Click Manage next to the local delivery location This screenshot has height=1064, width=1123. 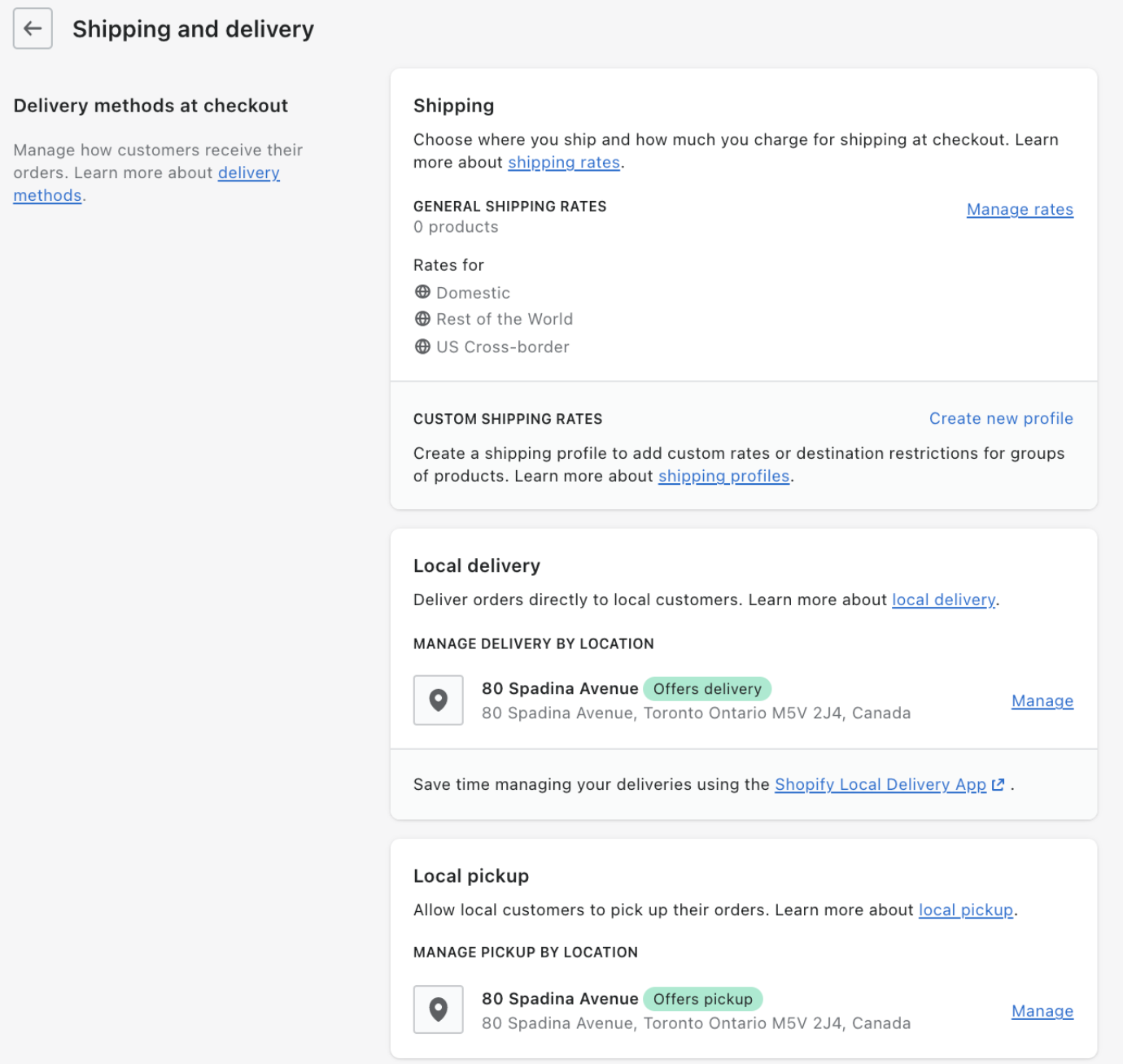click(x=1042, y=700)
